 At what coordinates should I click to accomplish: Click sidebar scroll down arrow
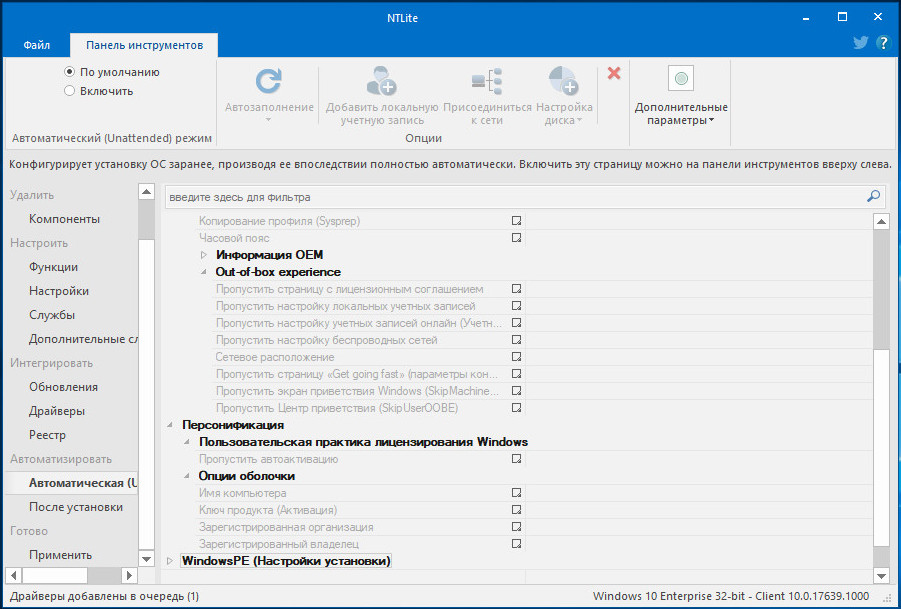point(147,558)
